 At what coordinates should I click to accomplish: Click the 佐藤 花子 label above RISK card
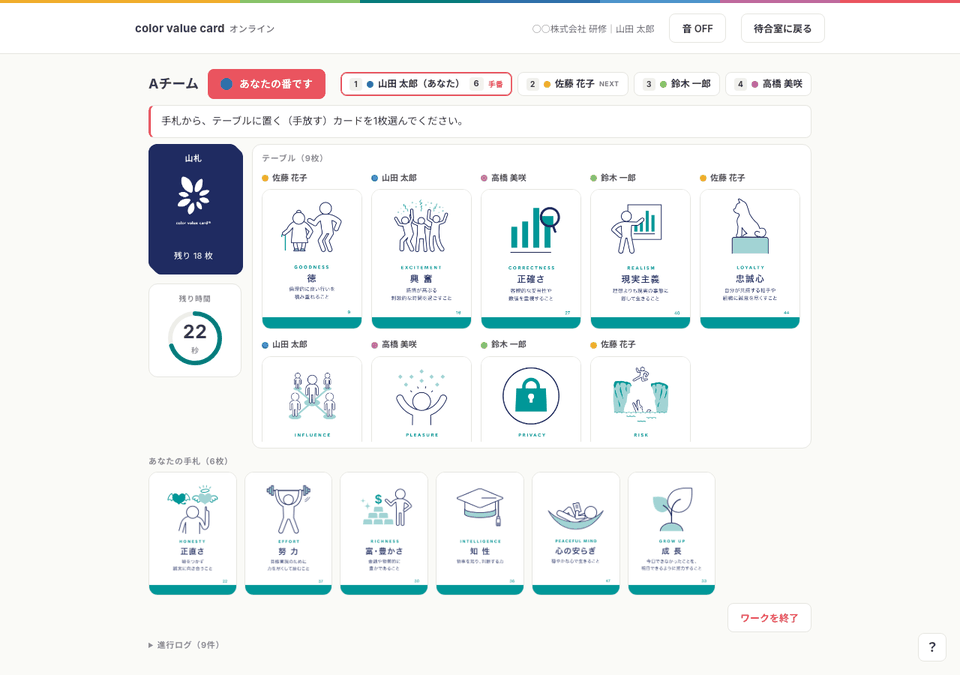coord(618,344)
